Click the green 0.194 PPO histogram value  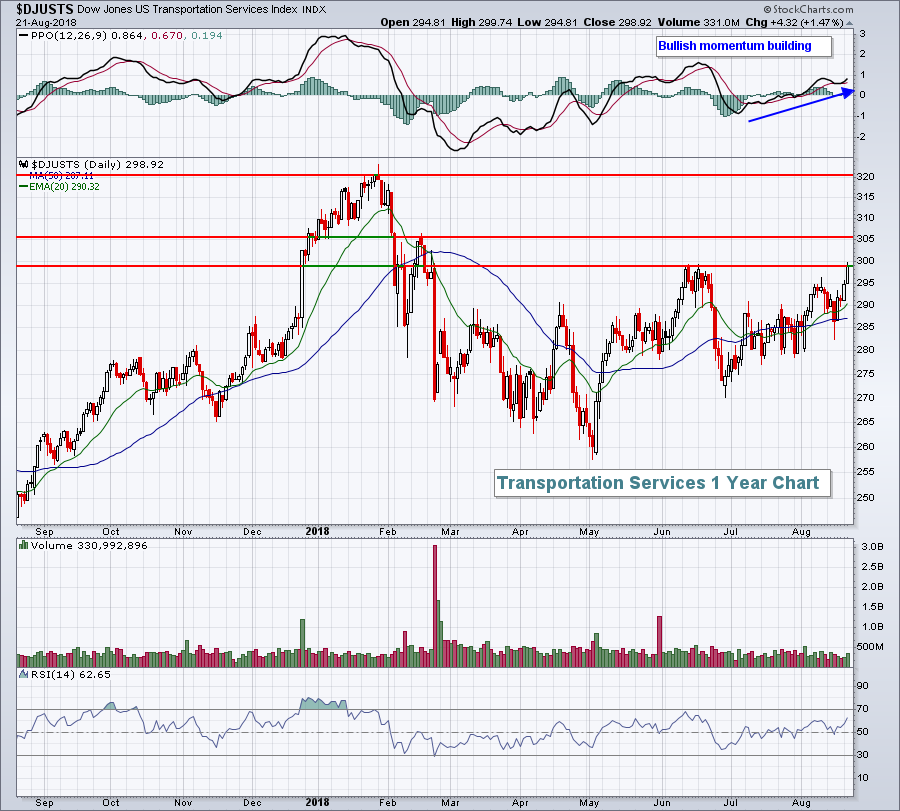click(x=207, y=36)
